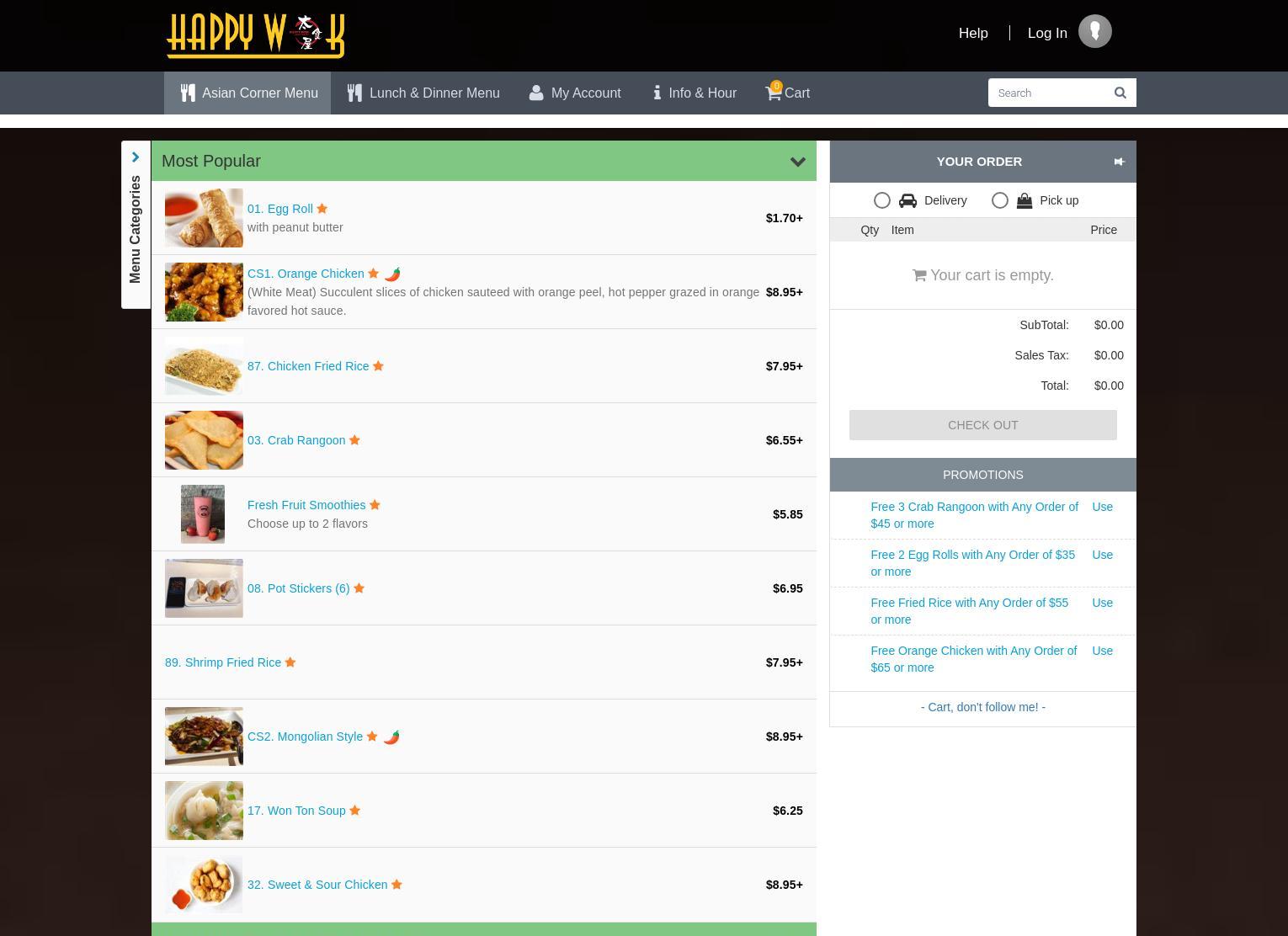This screenshot has height=936, width=1288.
Task: Click the star icon beside Pot Stickers
Action: 359,588
